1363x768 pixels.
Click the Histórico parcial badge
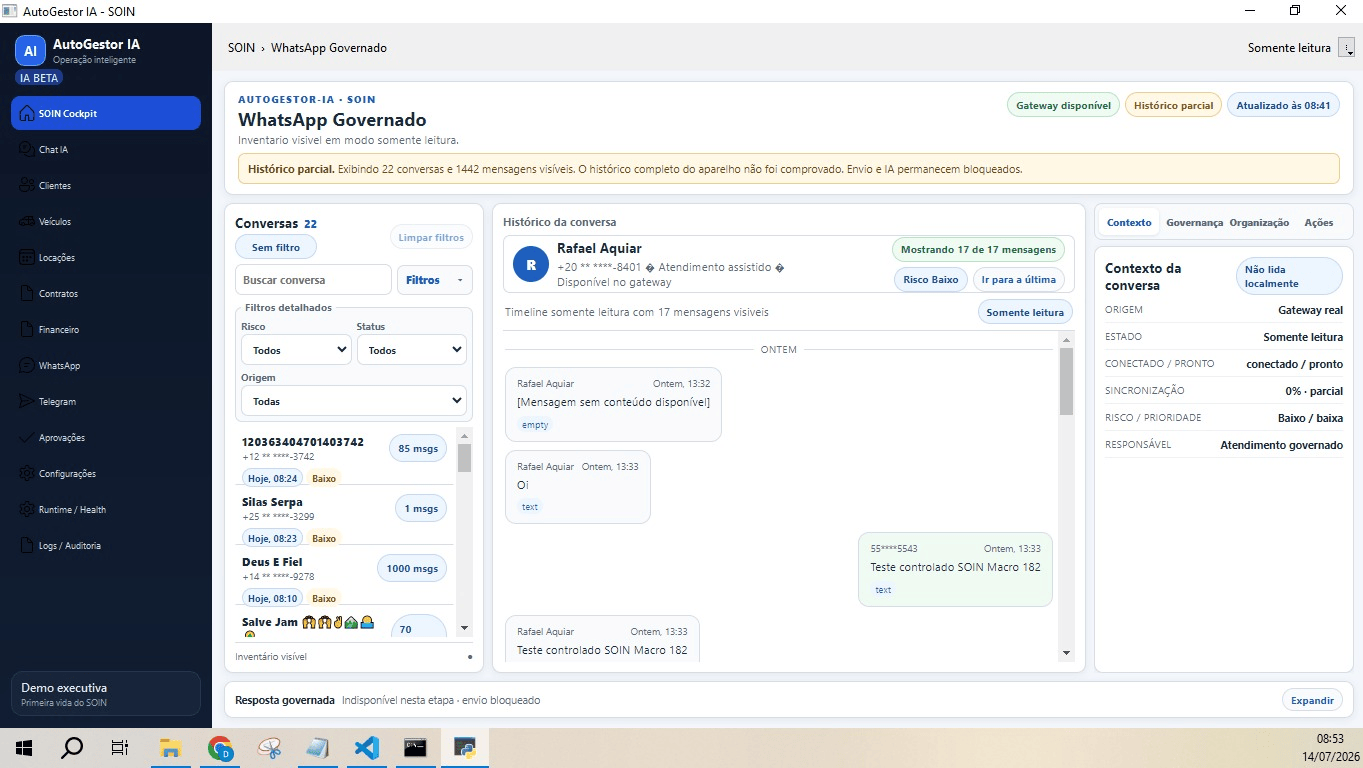tap(1173, 105)
